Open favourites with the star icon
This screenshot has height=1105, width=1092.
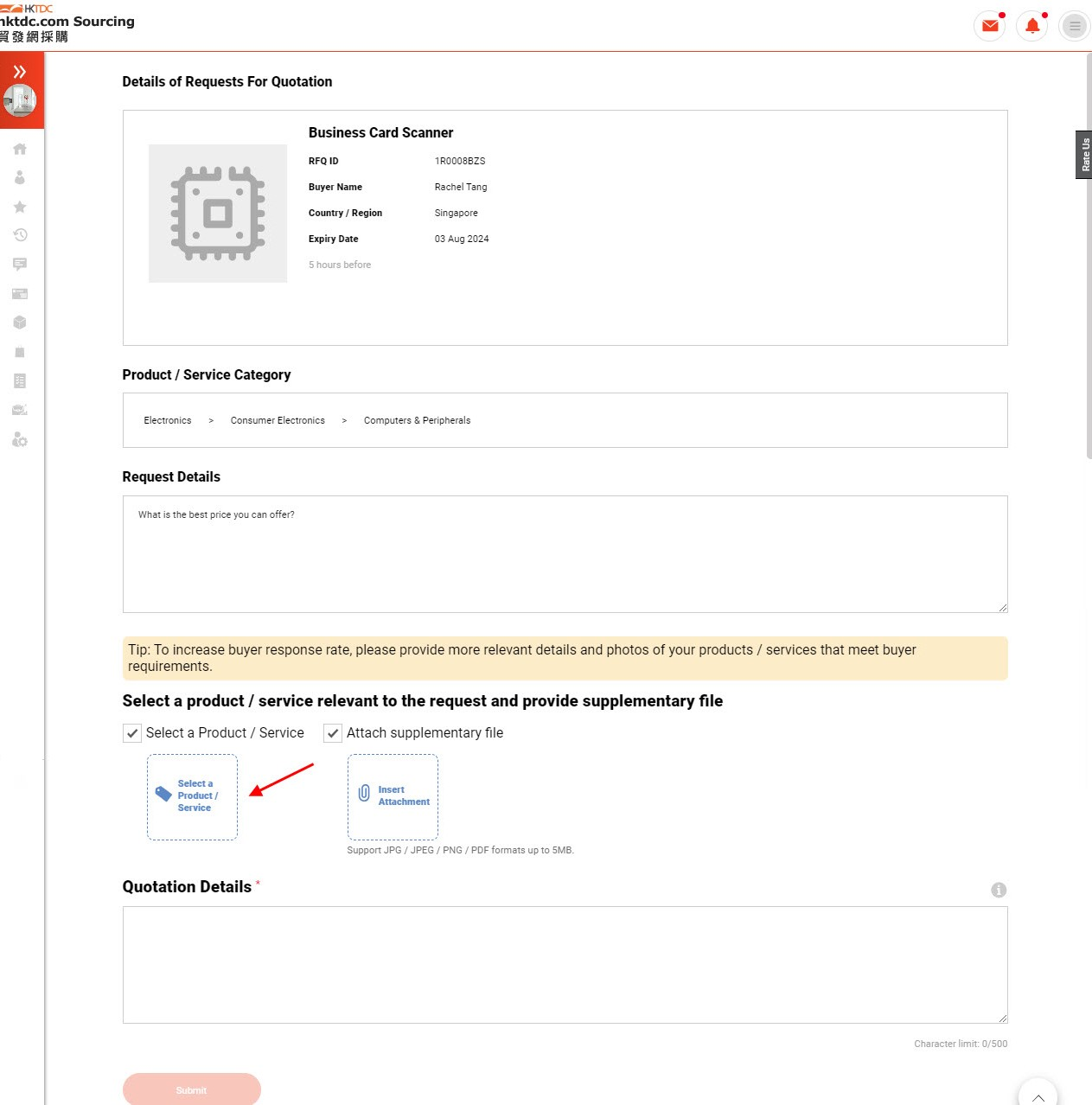click(x=20, y=207)
